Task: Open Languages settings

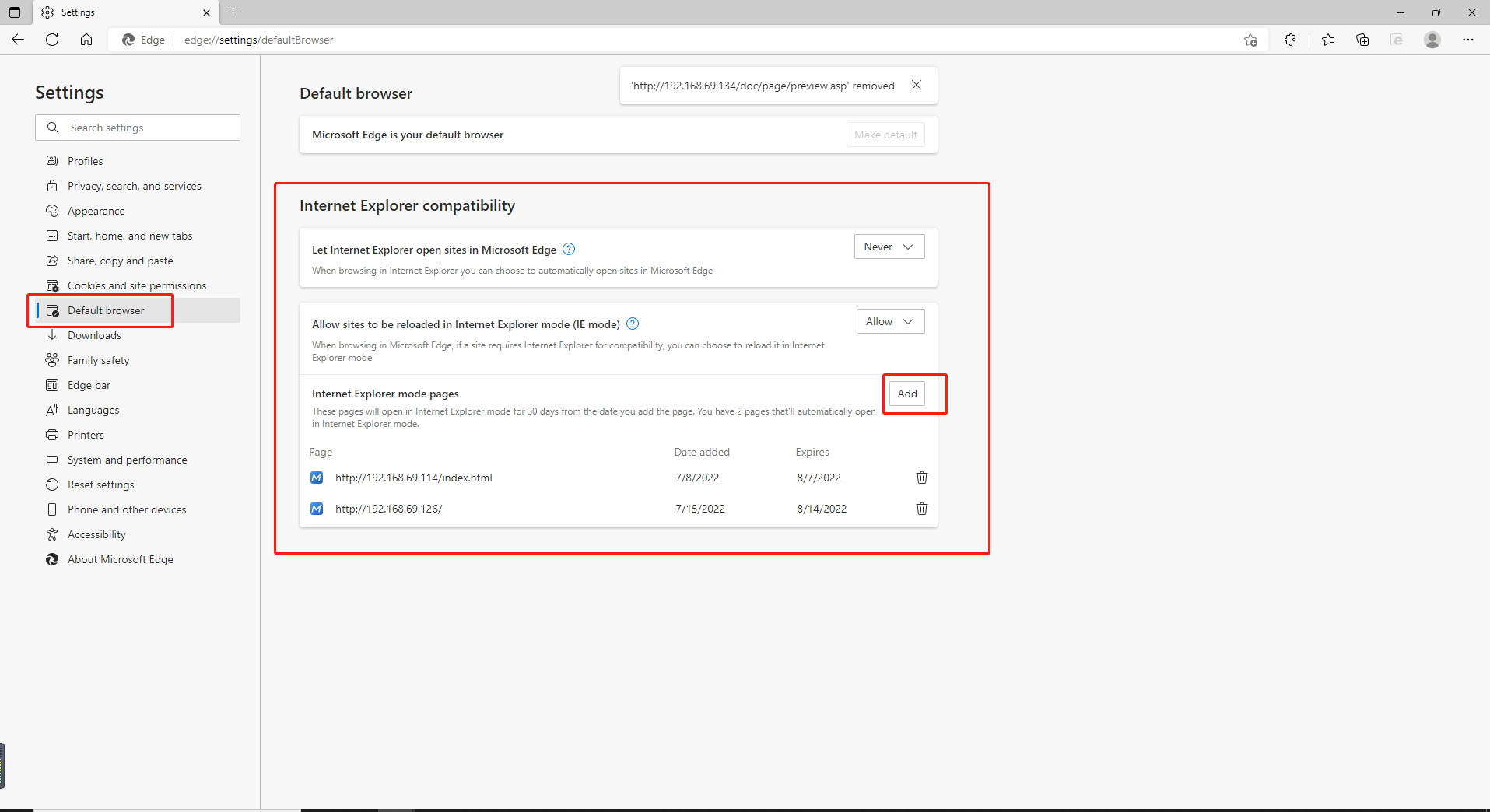Action: coord(138,410)
